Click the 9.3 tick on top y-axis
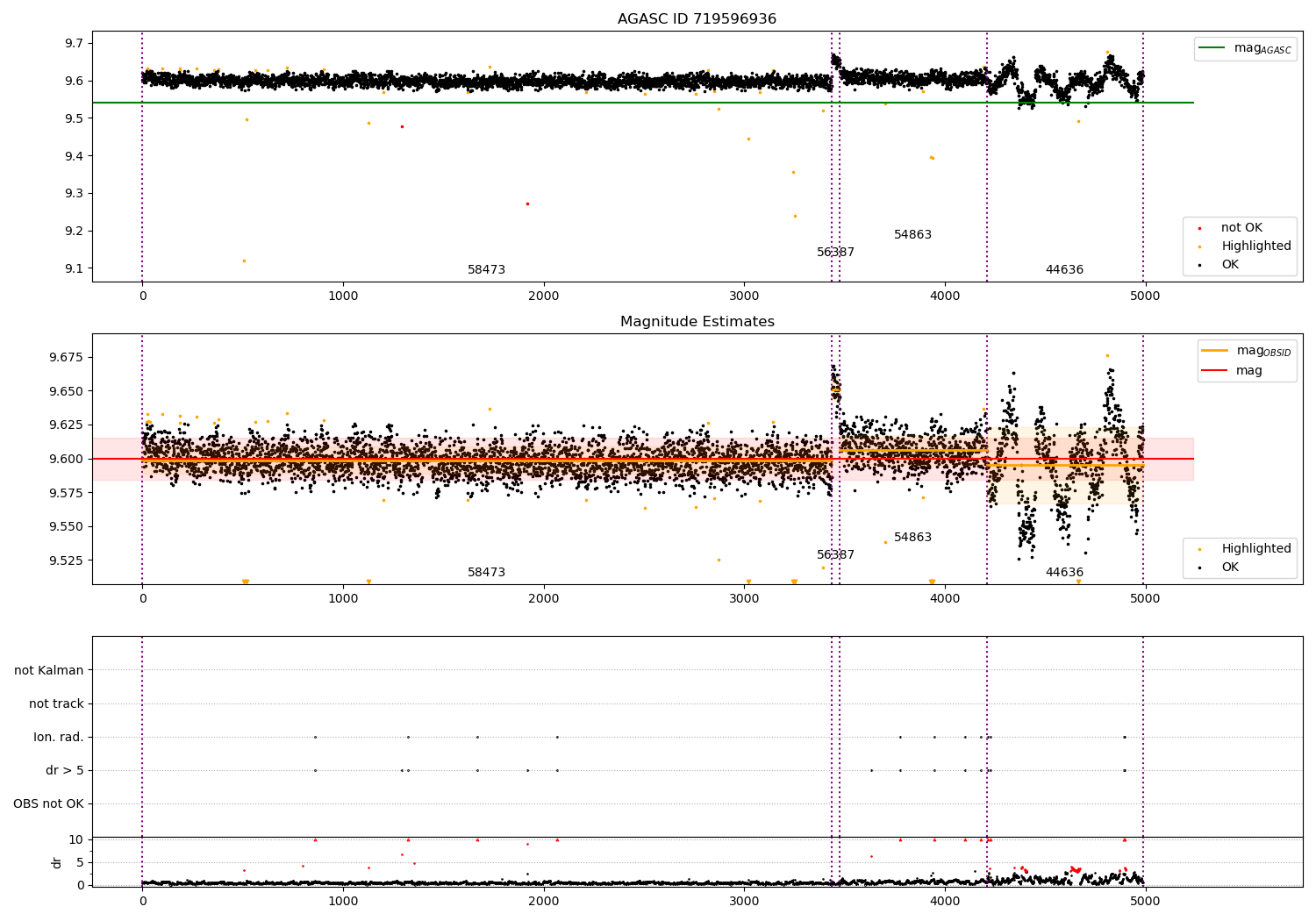1316x921 pixels. 74,194
